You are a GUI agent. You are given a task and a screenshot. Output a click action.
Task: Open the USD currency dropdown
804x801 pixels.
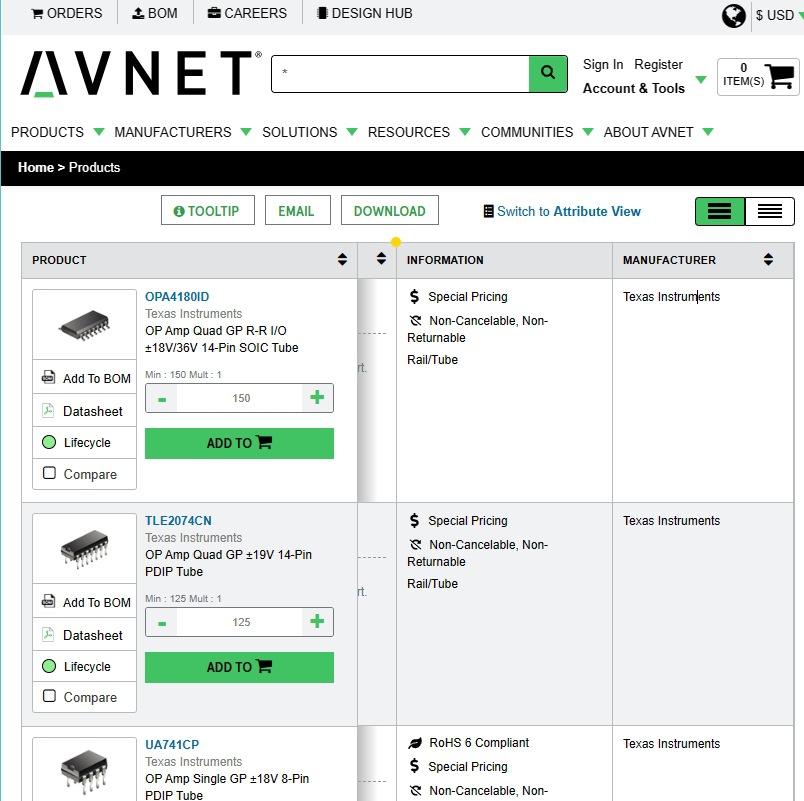point(778,15)
